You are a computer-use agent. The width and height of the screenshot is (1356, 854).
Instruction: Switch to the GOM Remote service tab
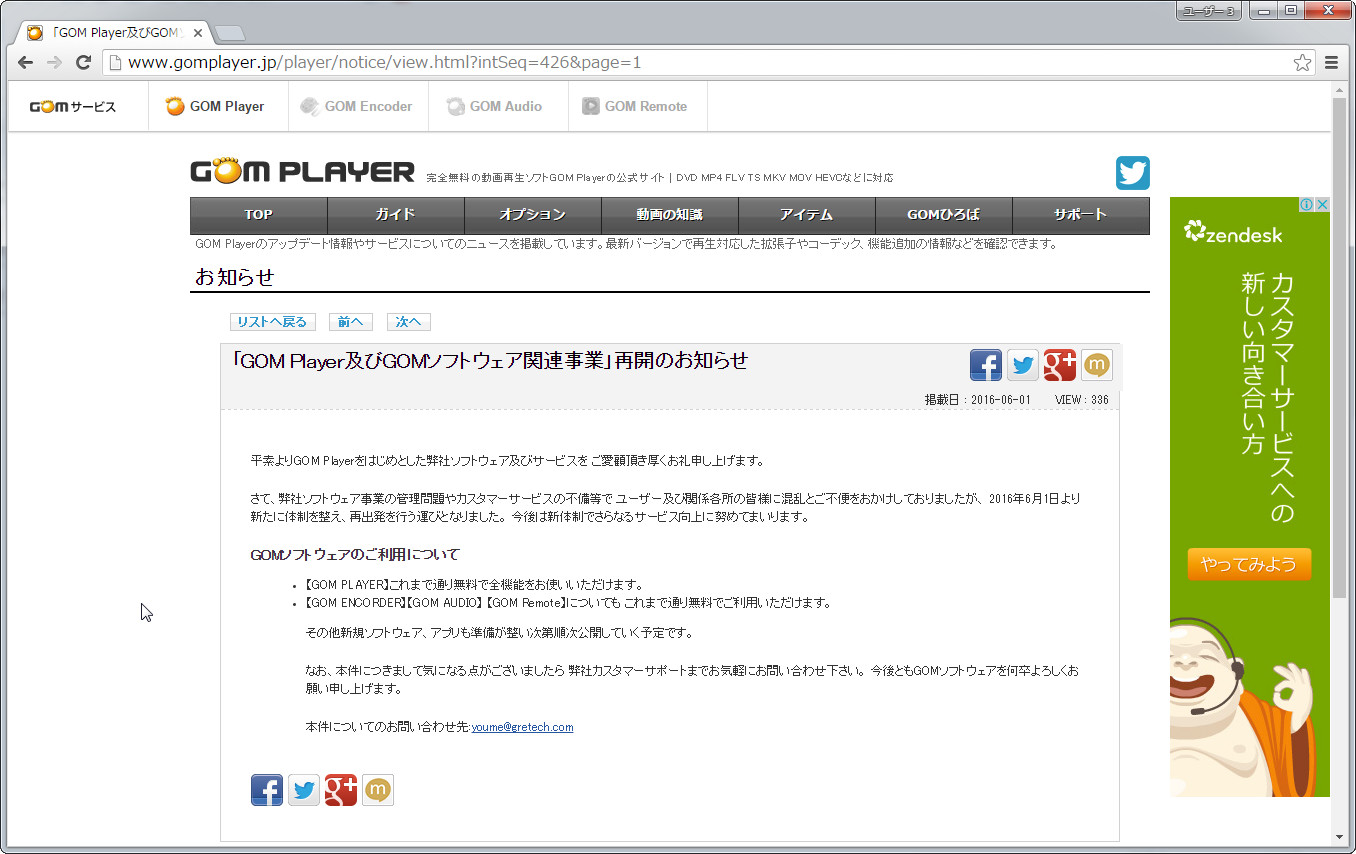(636, 106)
